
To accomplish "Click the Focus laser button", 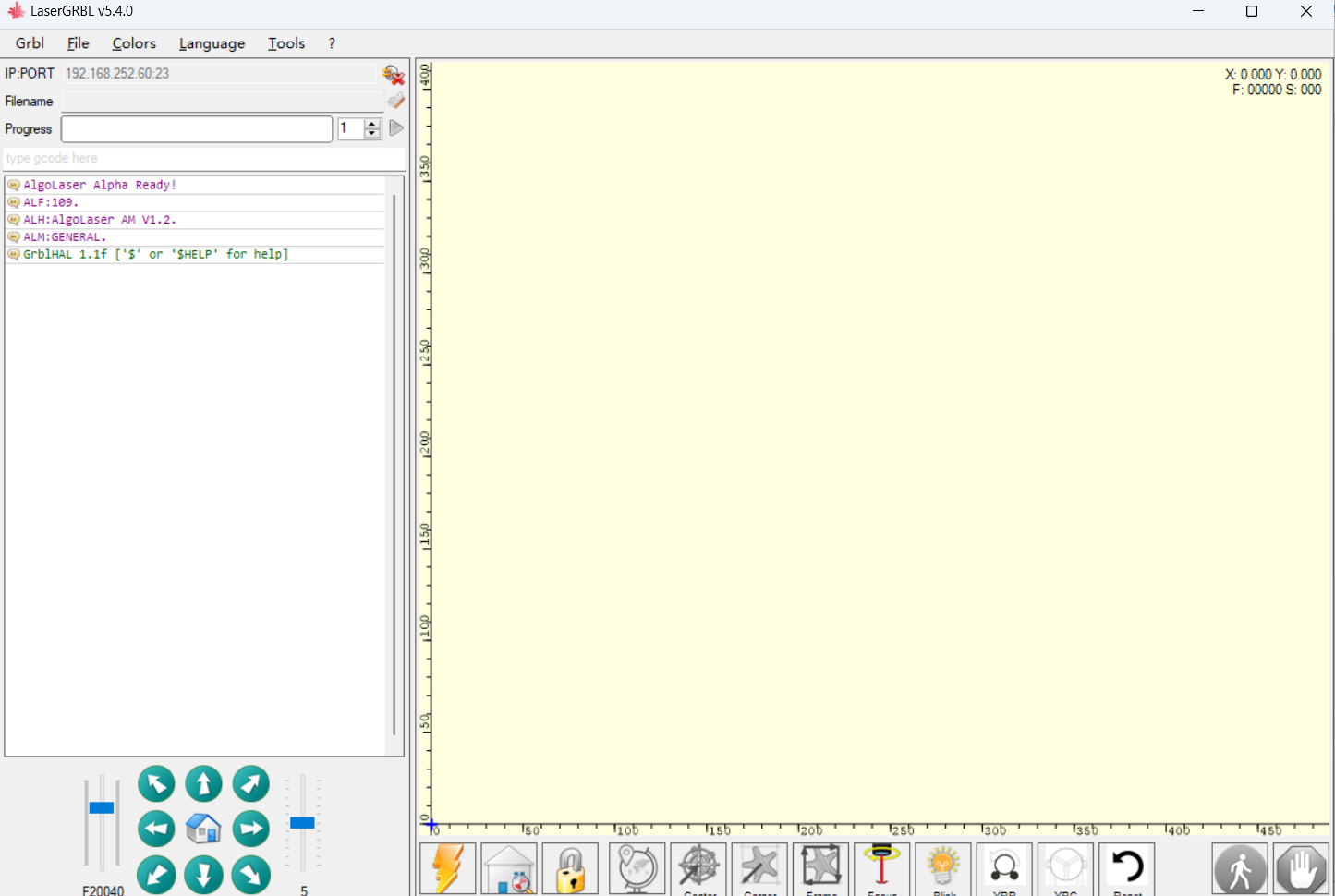I will [882, 868].
